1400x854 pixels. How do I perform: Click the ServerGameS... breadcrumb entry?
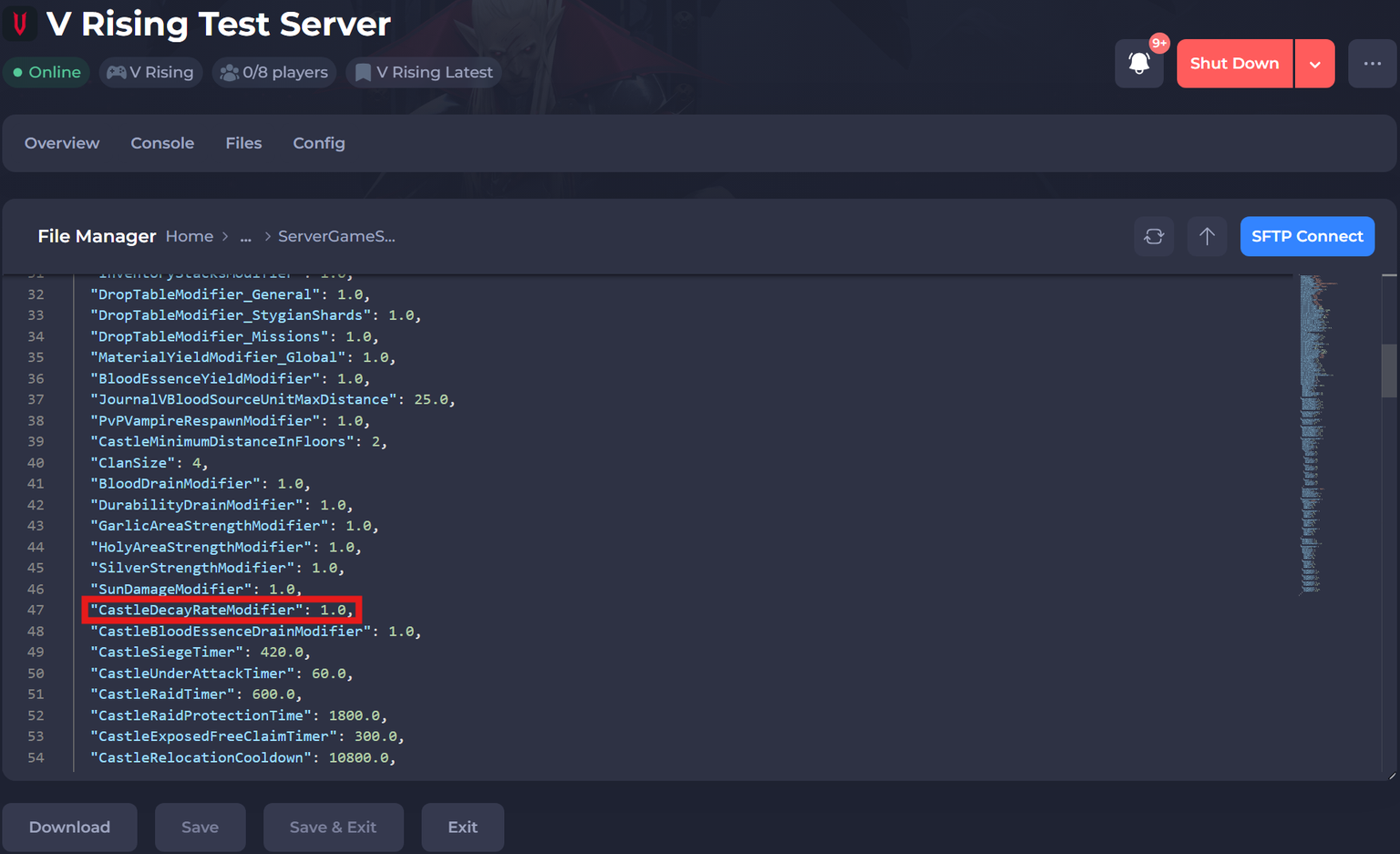coord(336,236)
